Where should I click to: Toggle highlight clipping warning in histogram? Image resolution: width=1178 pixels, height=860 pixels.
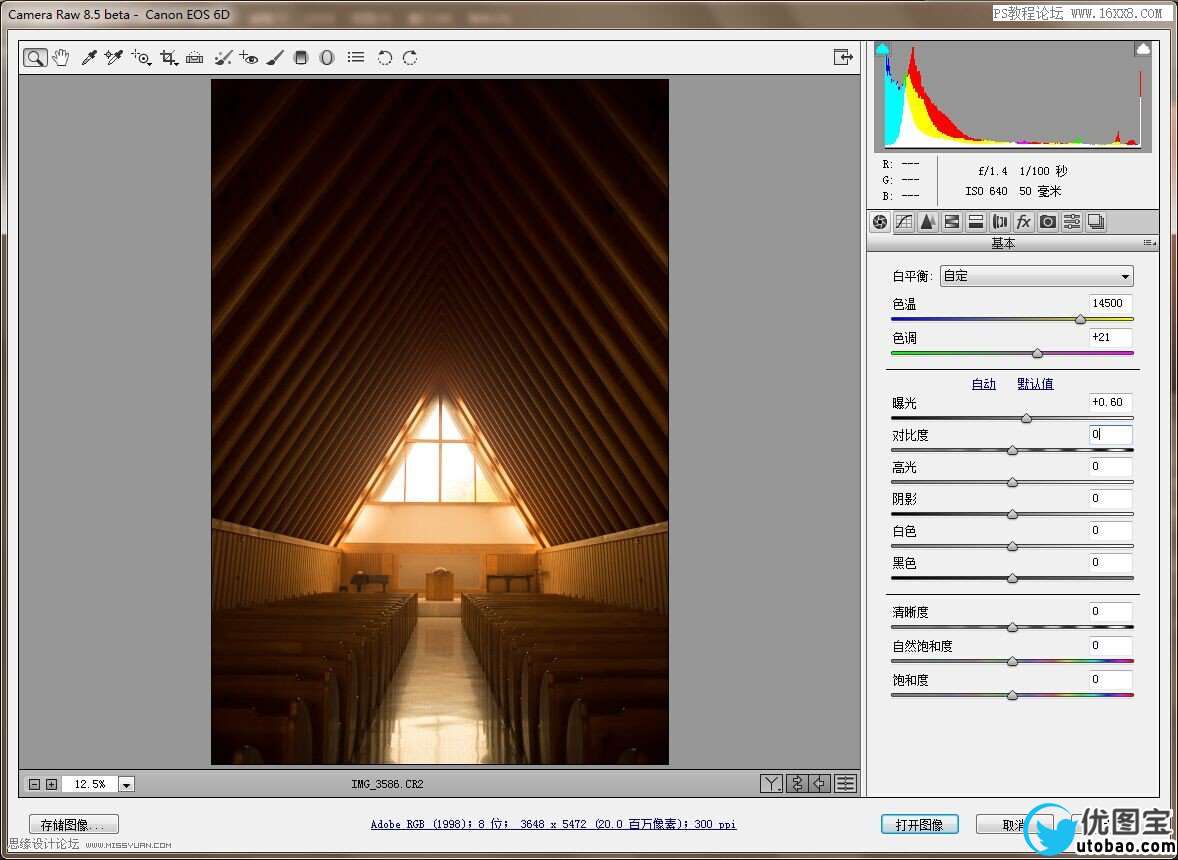(1143, 49)
